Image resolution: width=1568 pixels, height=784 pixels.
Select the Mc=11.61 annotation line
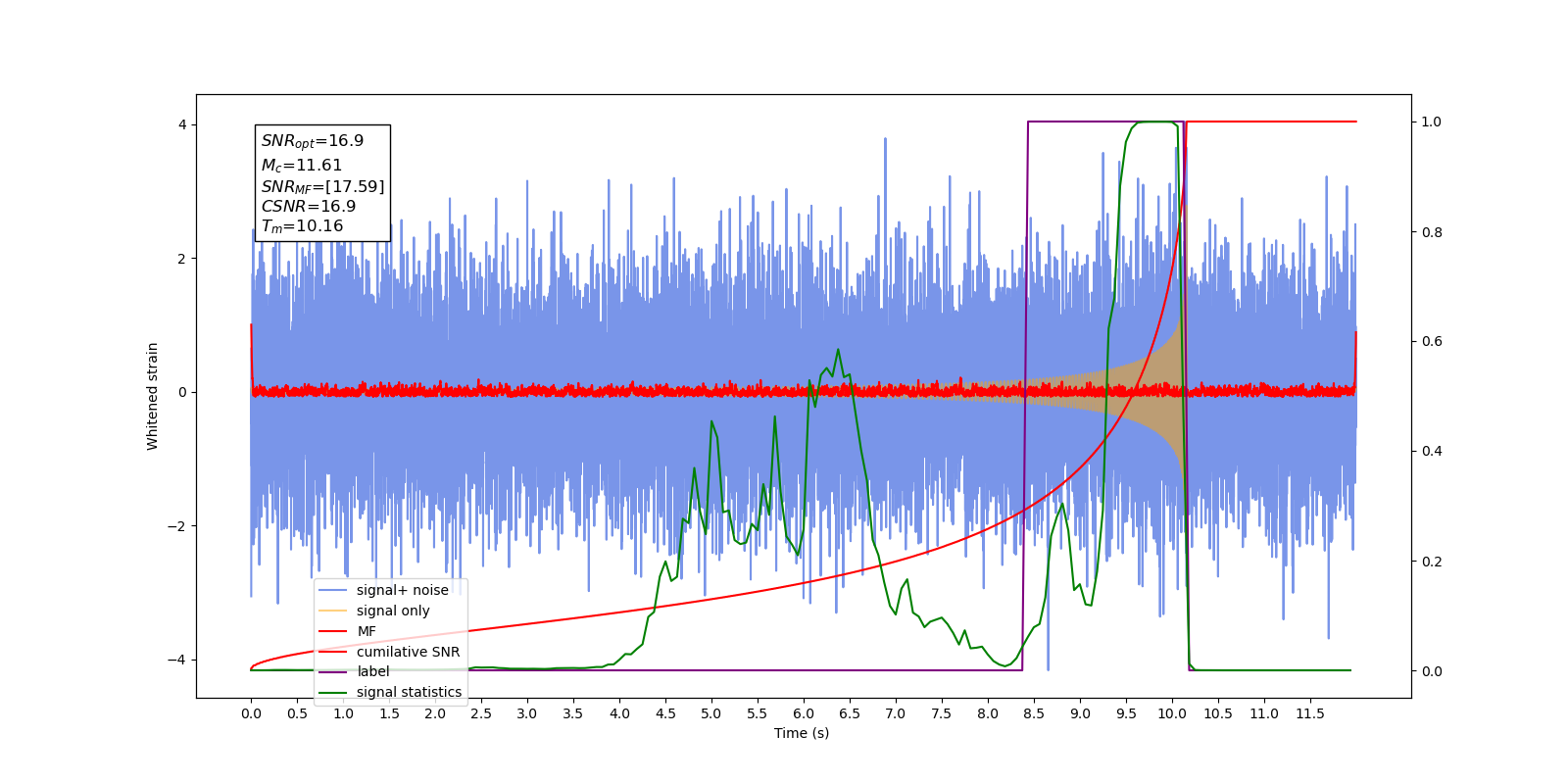click(x=302, y=166)
